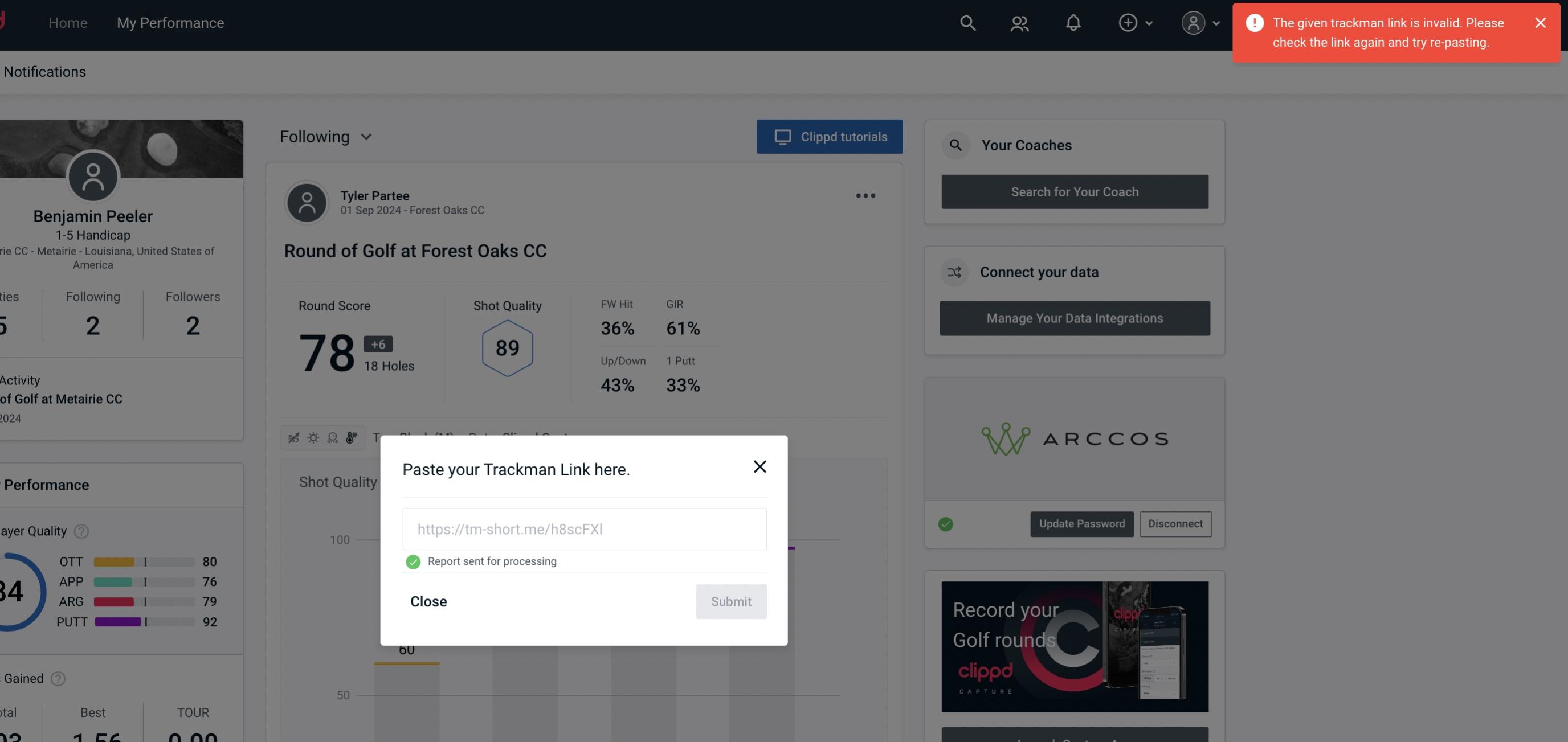Screen dimensions: 1568x742
Task: Expand the user account profile dropdown
Action: 1201,22
